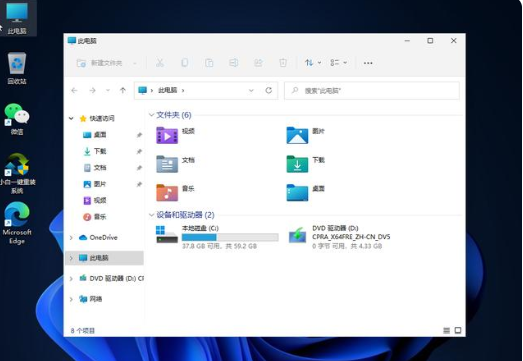Screen dimensions: 523x361
Task: Open the see more ellipsis menu
Action: coord(368,63)
